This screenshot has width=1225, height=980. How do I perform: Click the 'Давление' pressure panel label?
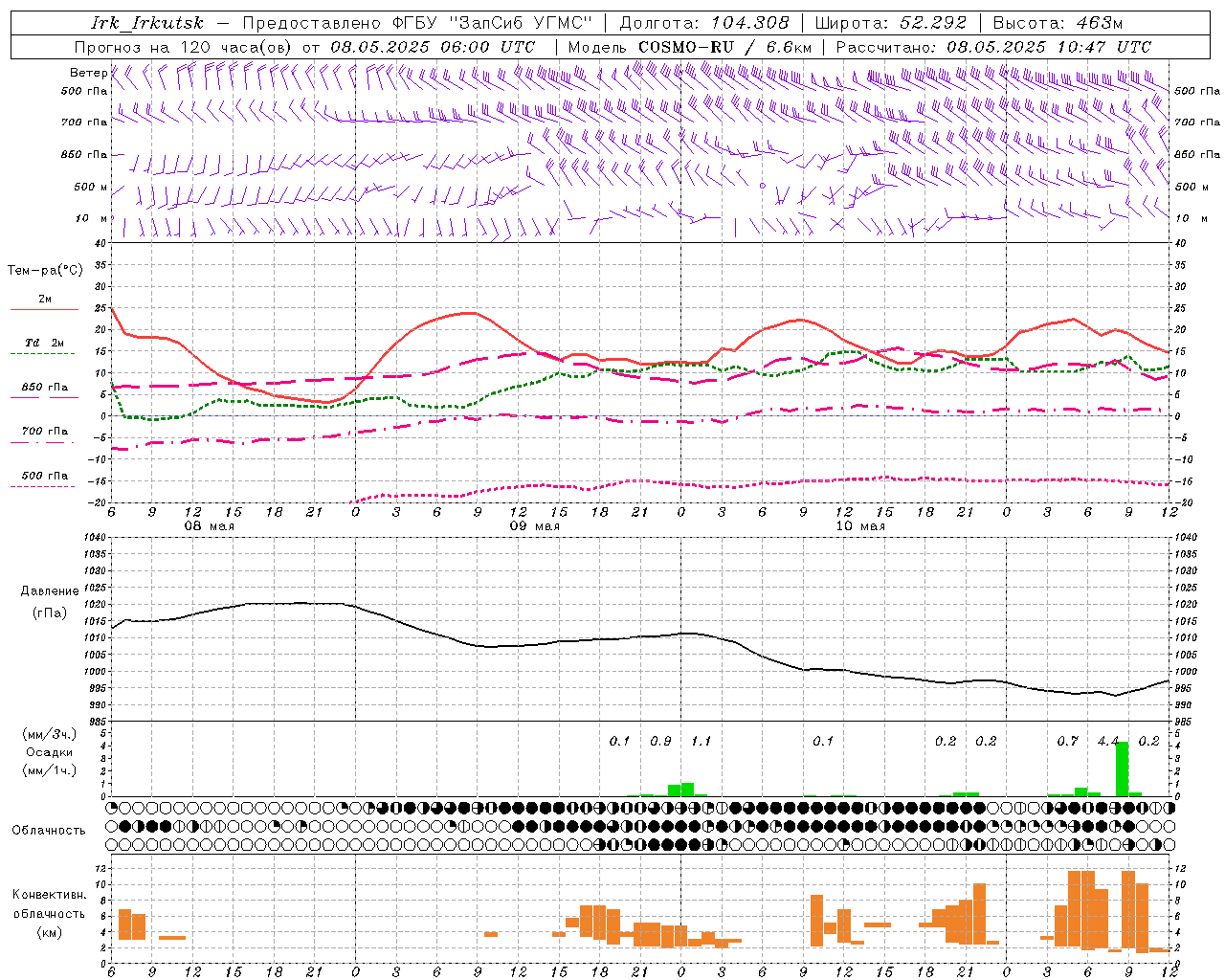tap(50, 591)
